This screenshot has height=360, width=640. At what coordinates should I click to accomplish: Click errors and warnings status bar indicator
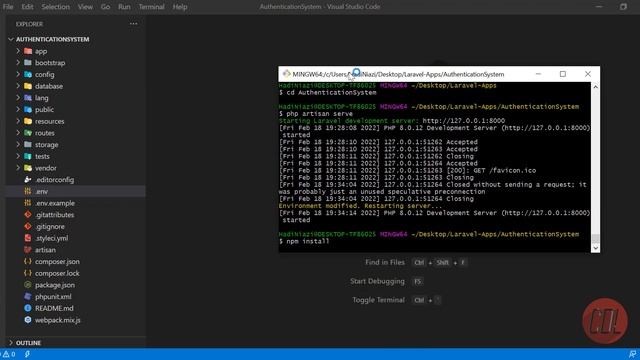(x=8, y=354)
